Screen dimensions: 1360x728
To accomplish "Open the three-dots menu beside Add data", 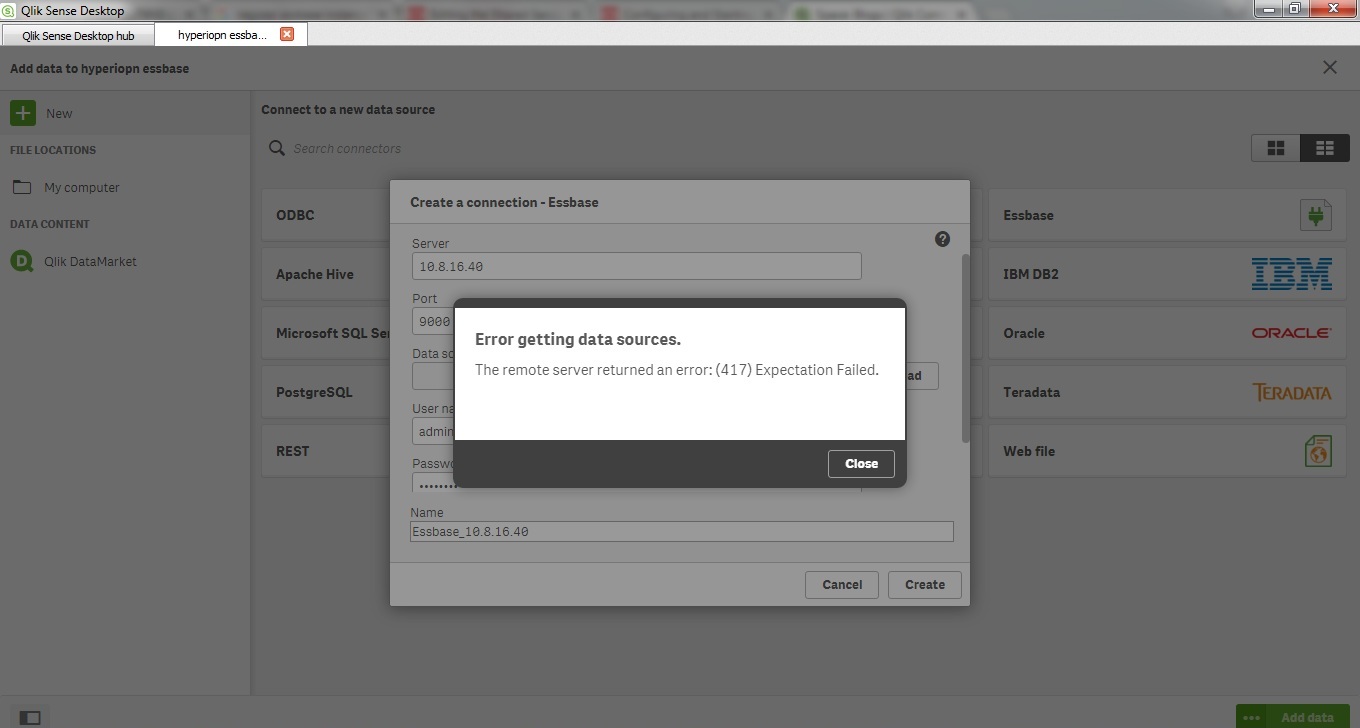I will 1251,717.
